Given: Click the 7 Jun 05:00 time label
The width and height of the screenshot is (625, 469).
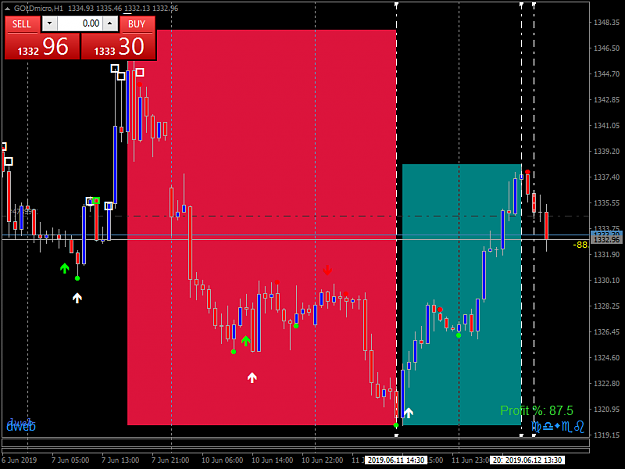Looking at the screenshot, I should click(70, 460).
